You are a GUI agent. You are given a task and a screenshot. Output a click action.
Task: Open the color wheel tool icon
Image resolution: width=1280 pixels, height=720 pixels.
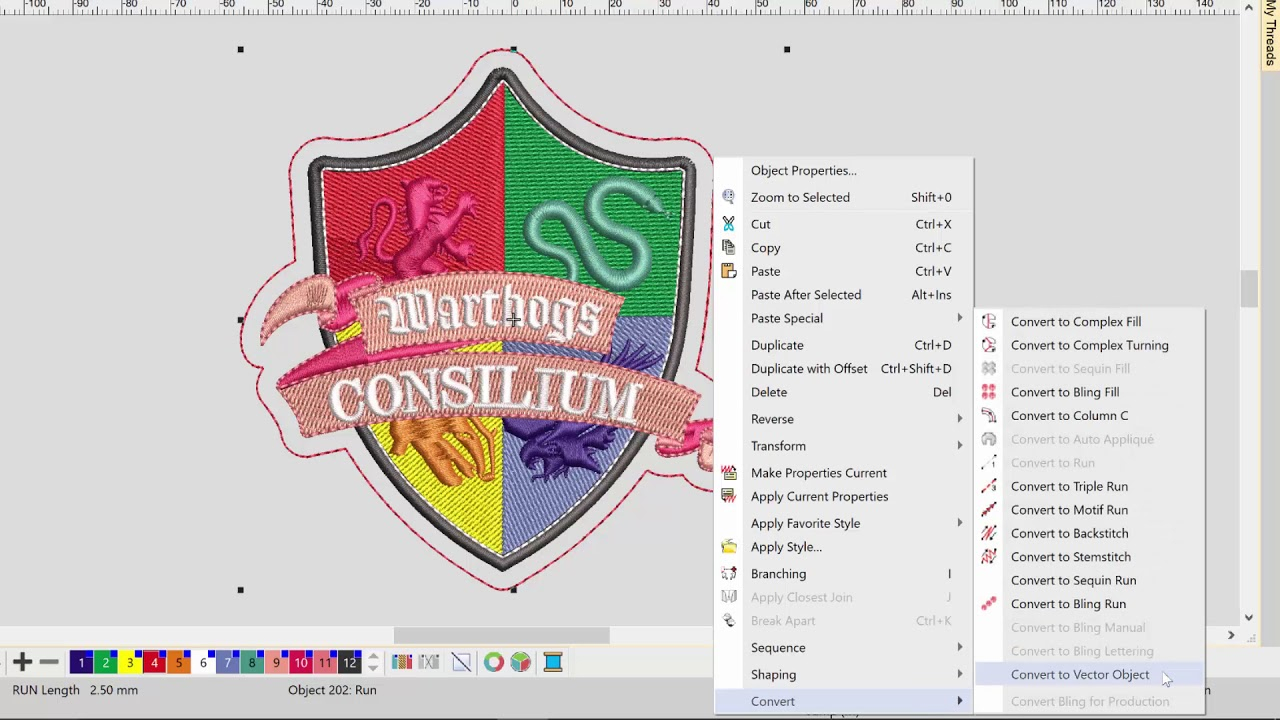point(493,662)
